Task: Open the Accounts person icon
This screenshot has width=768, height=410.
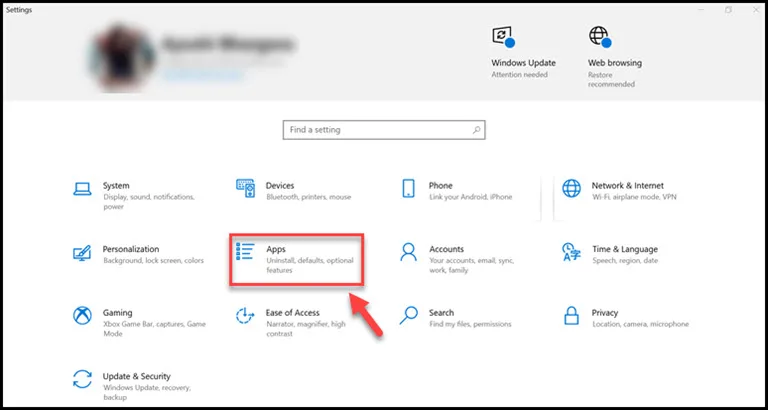Action: click(x=408, y=252)
